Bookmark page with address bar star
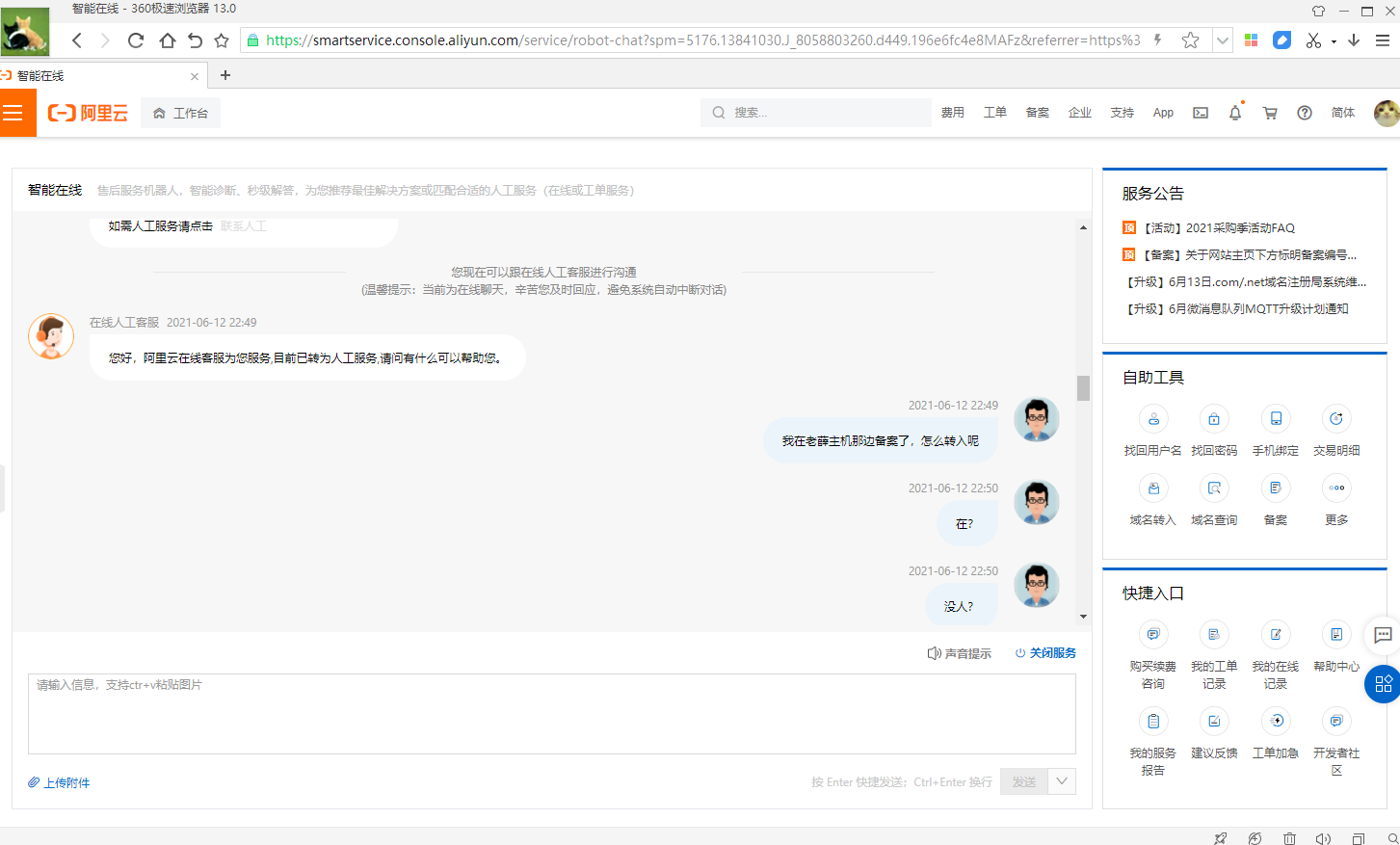The image size is (1400, 845). coord(1190,40)
